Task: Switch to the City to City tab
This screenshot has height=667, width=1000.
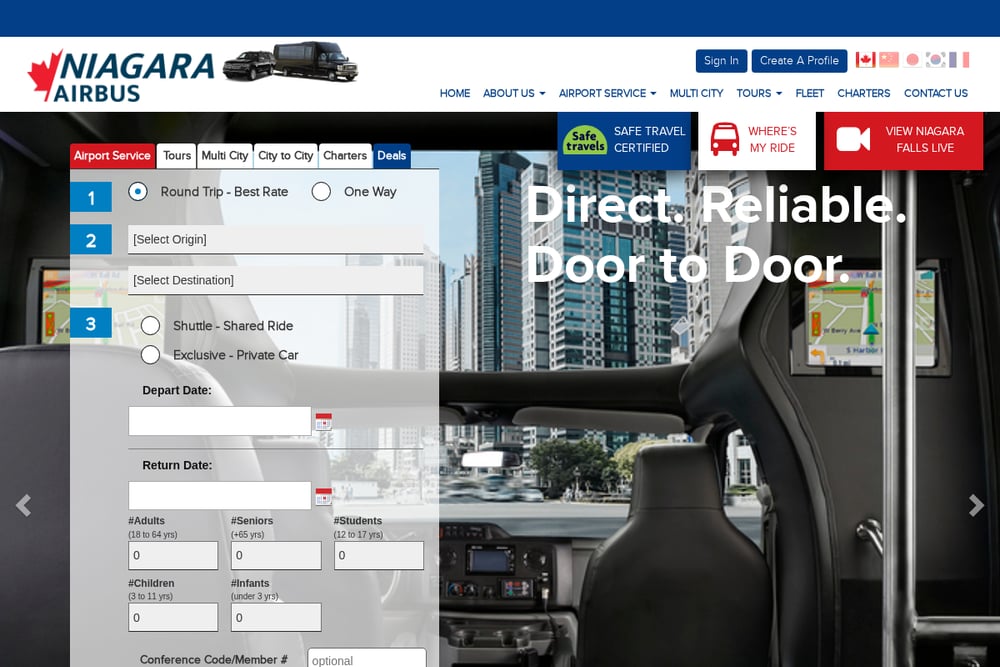Action: point(286,156)
